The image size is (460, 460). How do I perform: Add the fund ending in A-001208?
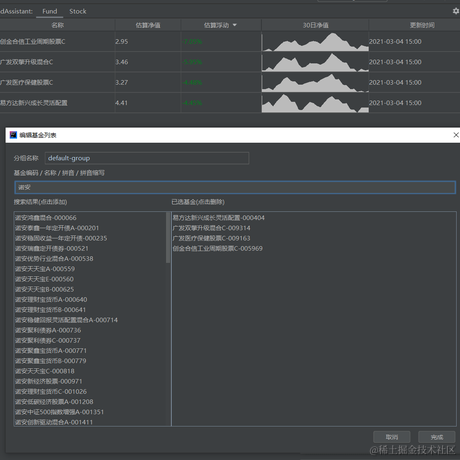tap(54, 402)
